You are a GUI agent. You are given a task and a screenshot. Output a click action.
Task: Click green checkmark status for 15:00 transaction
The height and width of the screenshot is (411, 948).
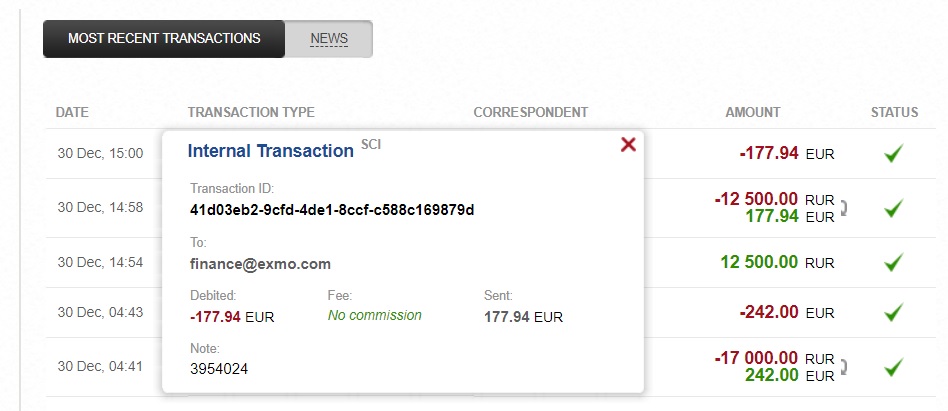pos(894,153)
